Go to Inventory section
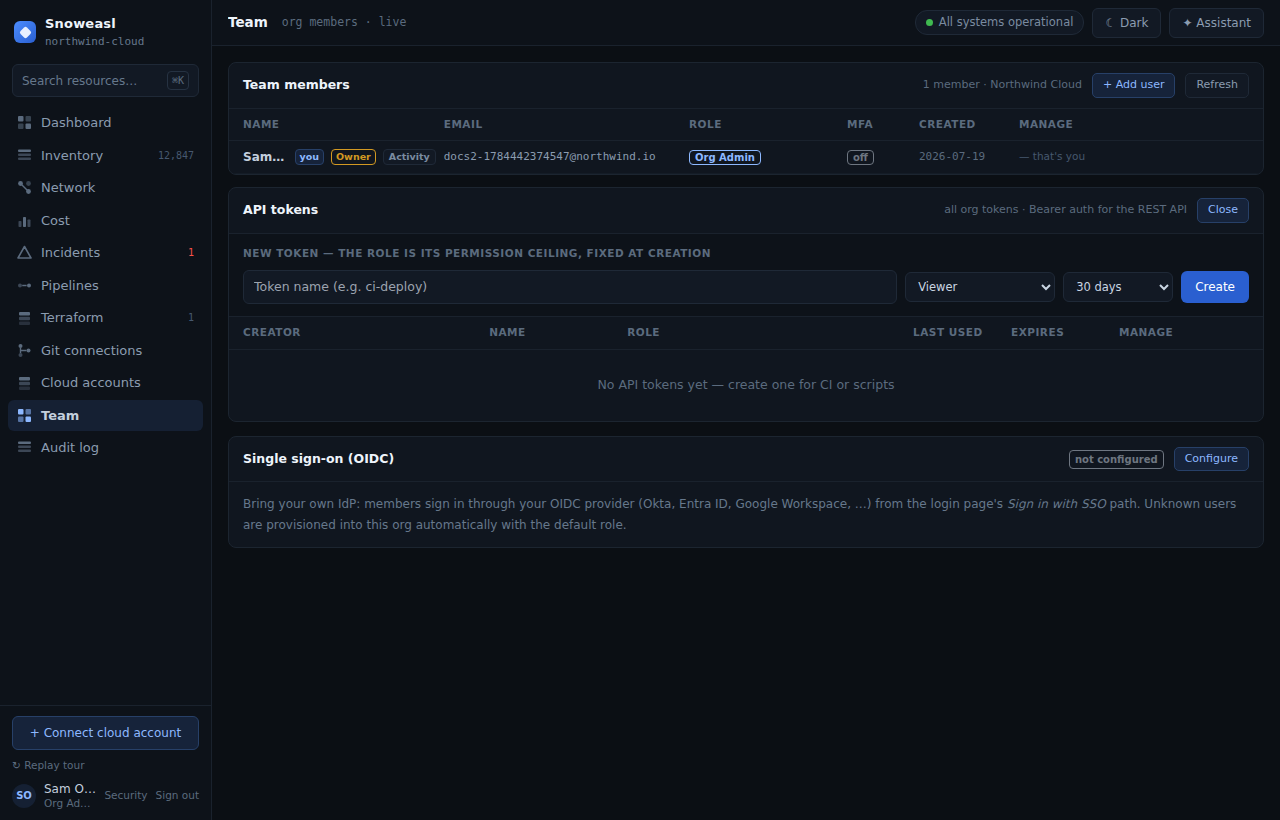1280x820 pixels. coord(105,155)
